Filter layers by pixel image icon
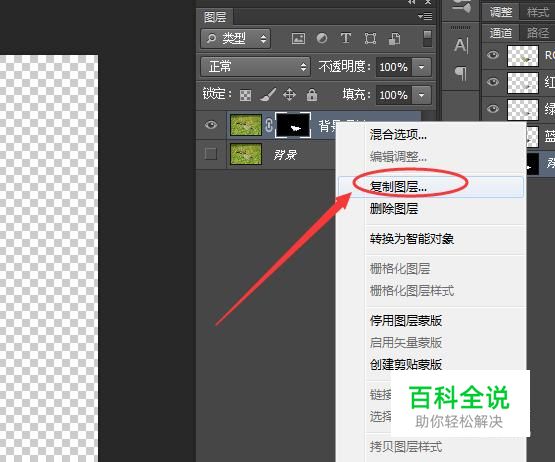Image resolution: width=555 pixels, height=462 pixels. (x=298, y=38)
